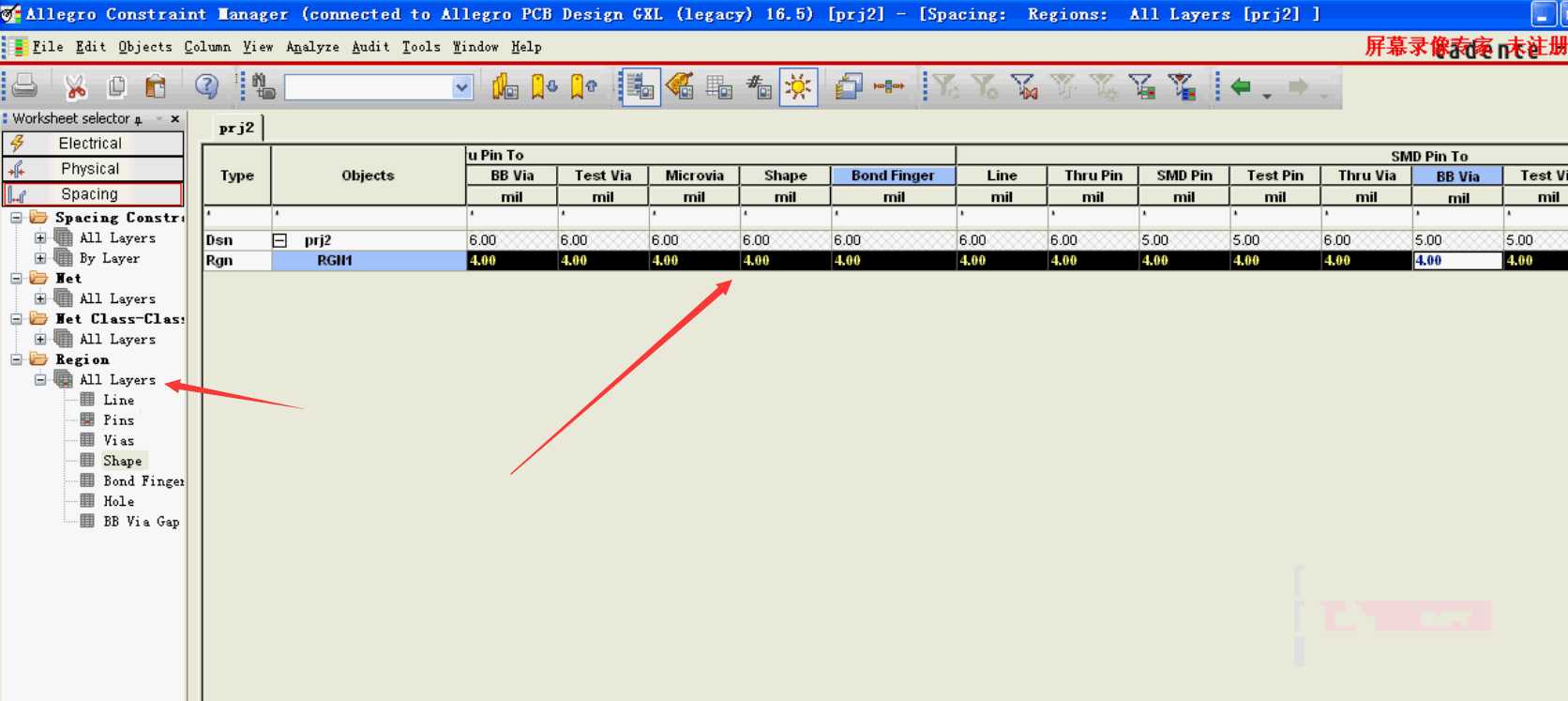
Task: Click the orange tag toolbar icon
Action: [680, 87]
